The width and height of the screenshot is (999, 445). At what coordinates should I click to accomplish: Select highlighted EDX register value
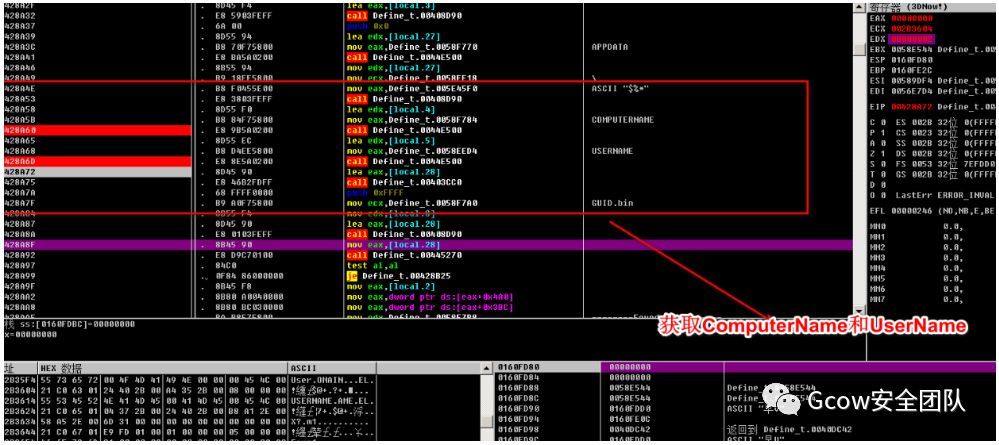click(910, 40)
